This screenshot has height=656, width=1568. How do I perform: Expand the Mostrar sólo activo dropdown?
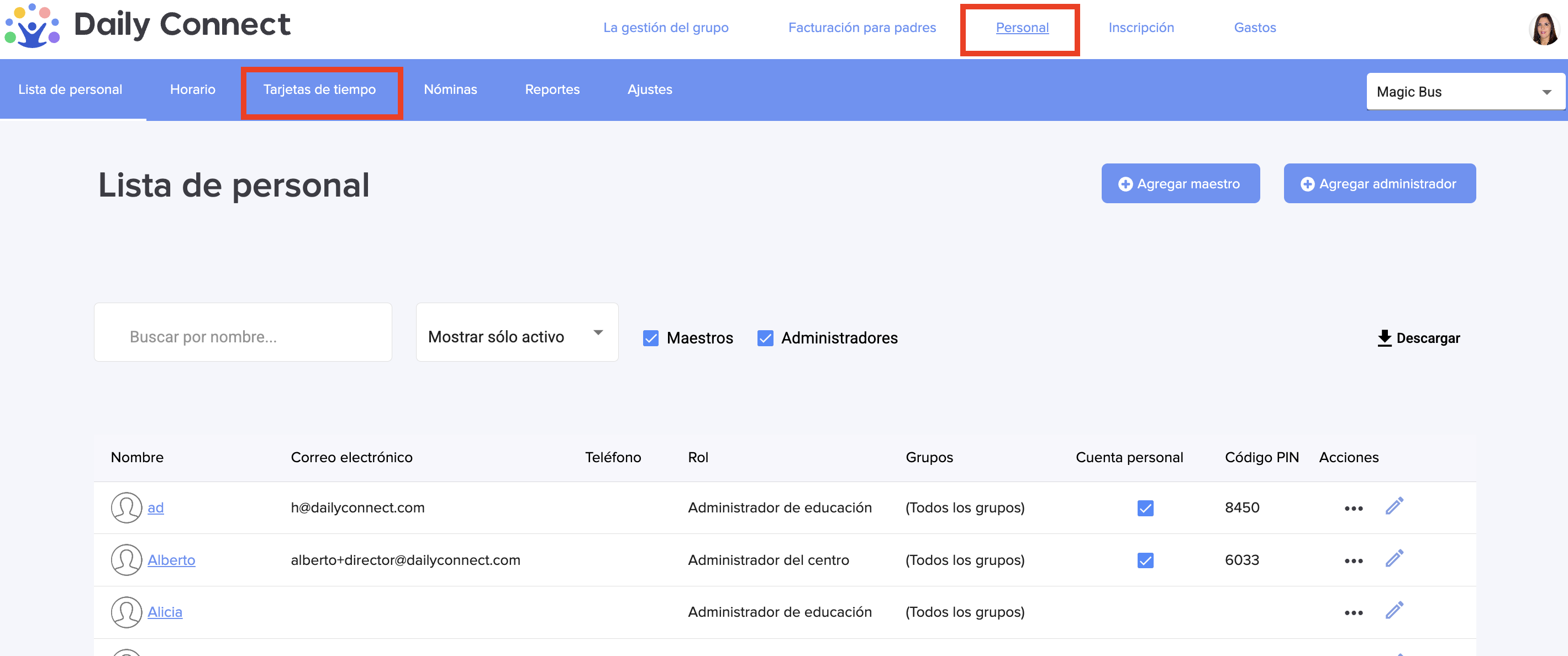(x=517, y=333)
